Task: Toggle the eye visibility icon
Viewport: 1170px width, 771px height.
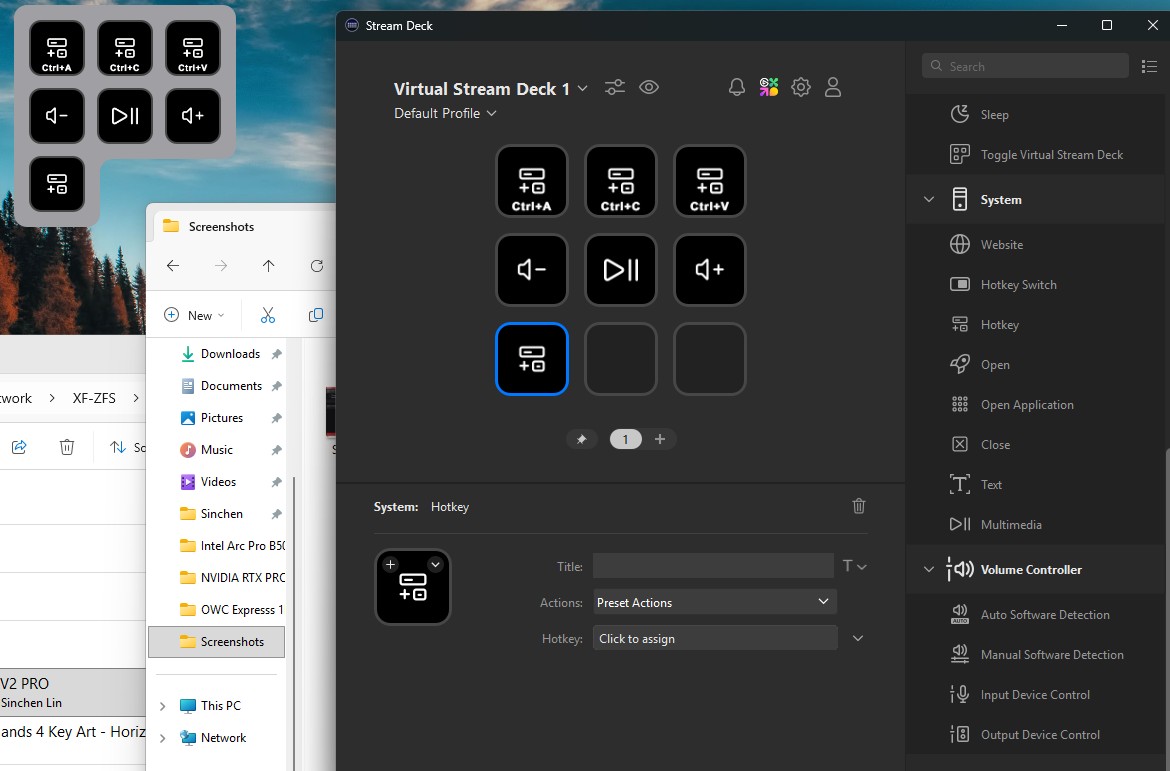Action: coord(649,88)
